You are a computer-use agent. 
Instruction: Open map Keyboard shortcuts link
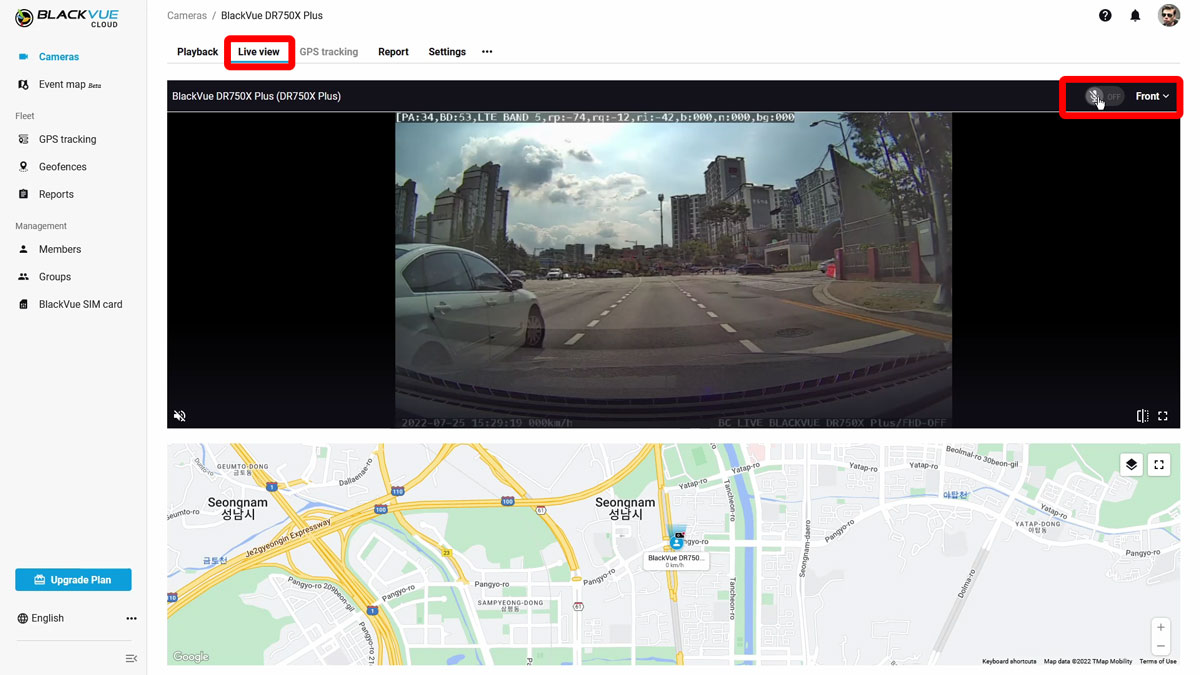(1009, 661)
